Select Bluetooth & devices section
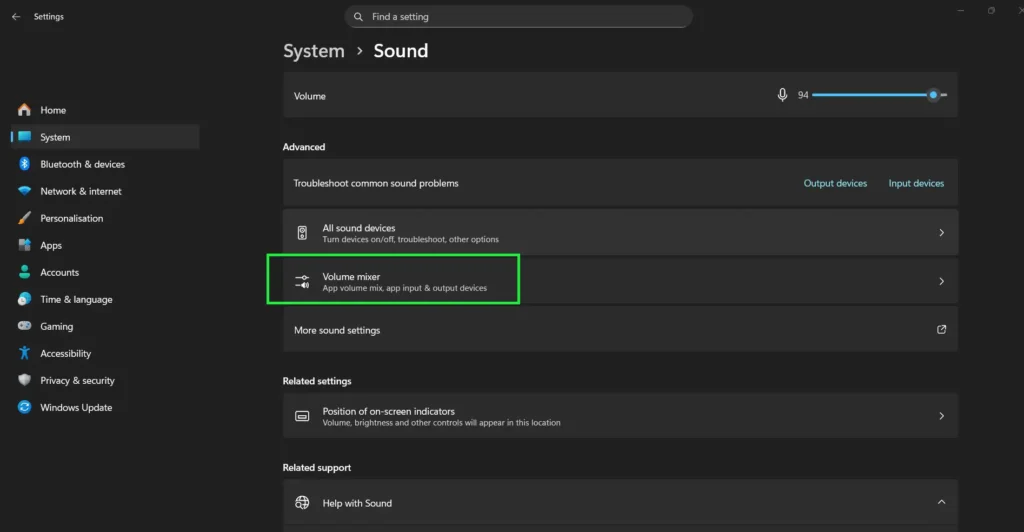The height and width of the screenshot is (532, 1024). click(104, 164)
